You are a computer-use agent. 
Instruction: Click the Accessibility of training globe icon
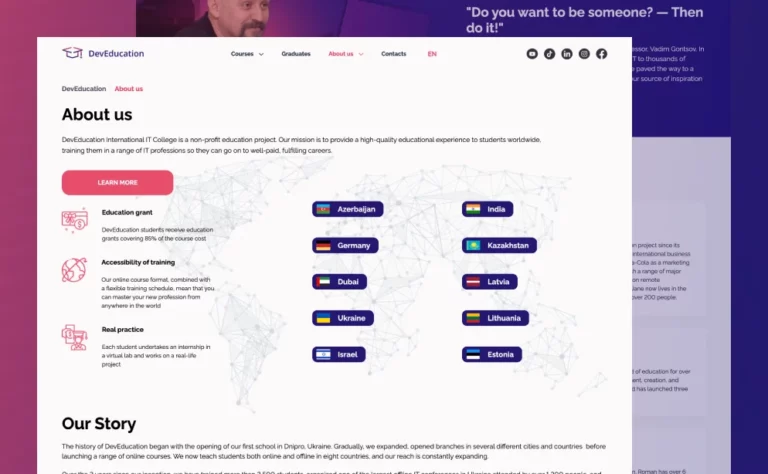click(75, 270)
